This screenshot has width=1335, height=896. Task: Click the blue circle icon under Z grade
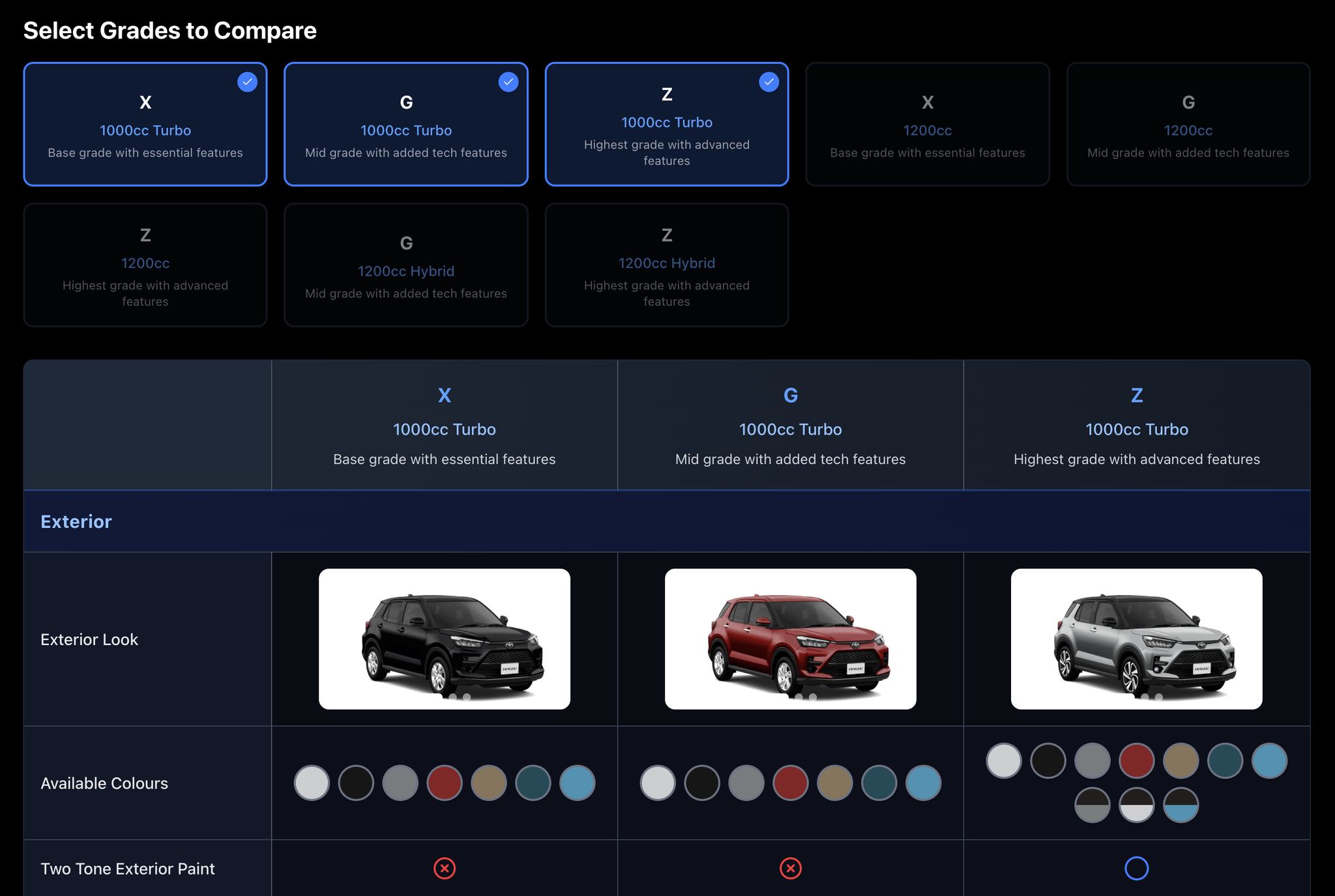click(x=1137, y=868)
